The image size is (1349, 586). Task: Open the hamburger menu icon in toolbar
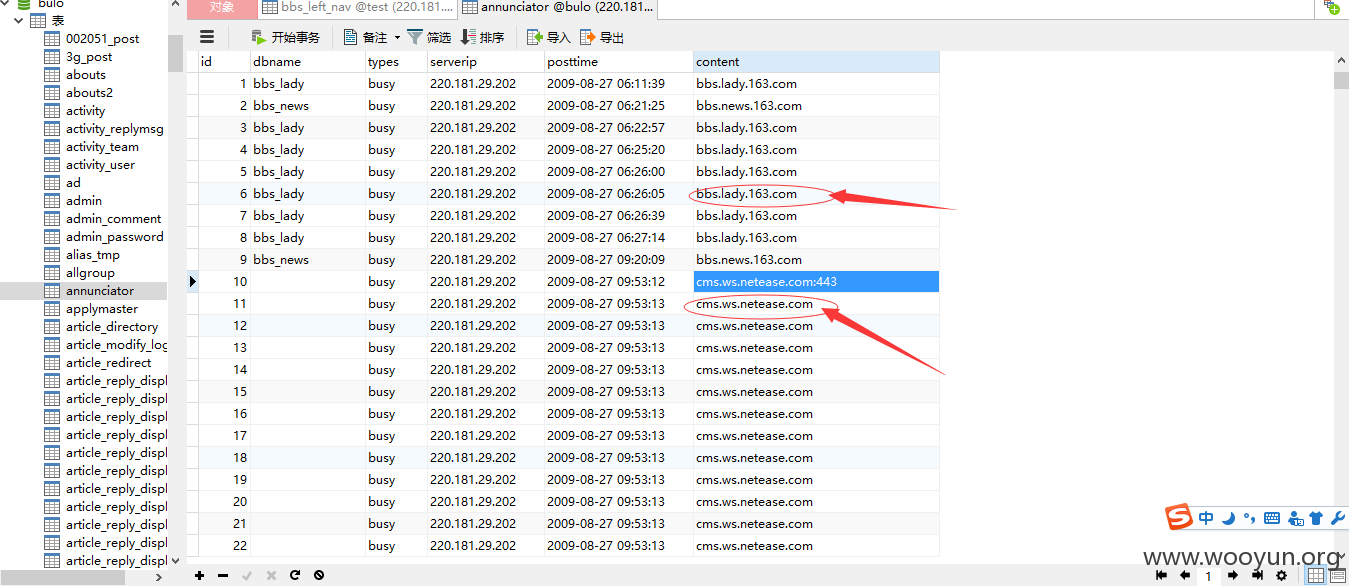click(x=207, y=37)
